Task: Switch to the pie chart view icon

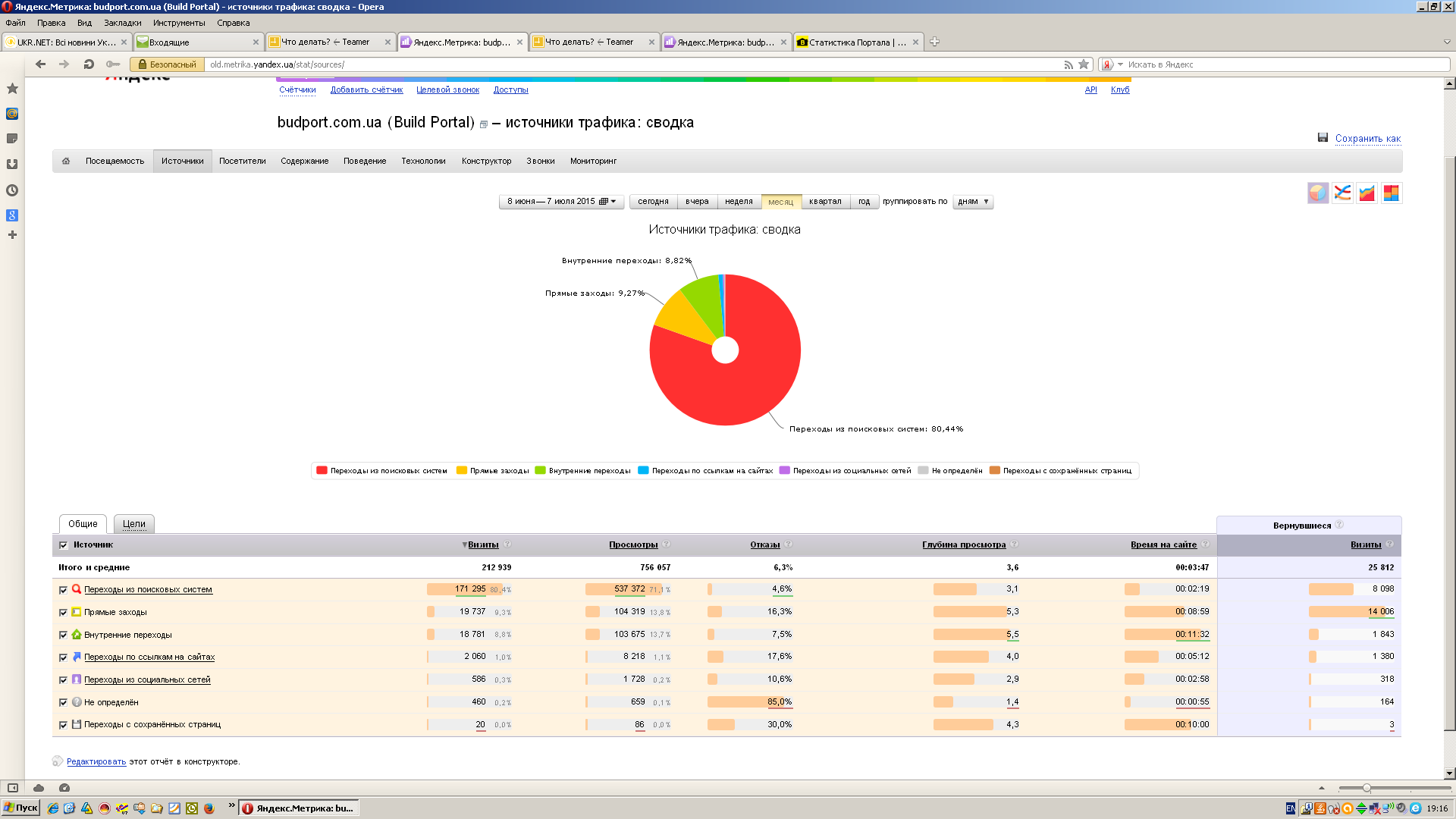Action: (x=1318, y=193)
